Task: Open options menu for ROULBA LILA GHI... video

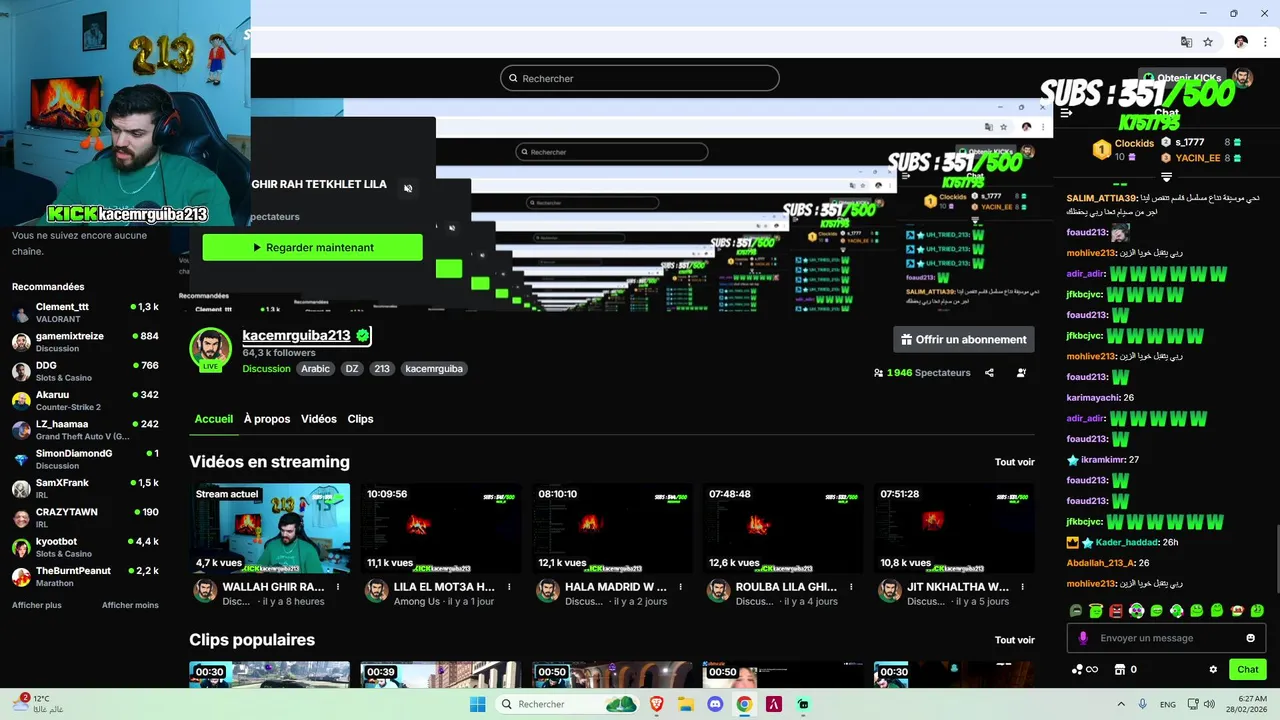Action: click(x=851, y=587)
